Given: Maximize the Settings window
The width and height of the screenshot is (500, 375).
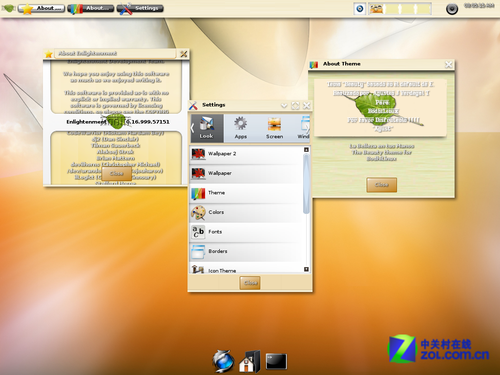Looking at the screenshot, I should 295,106.
